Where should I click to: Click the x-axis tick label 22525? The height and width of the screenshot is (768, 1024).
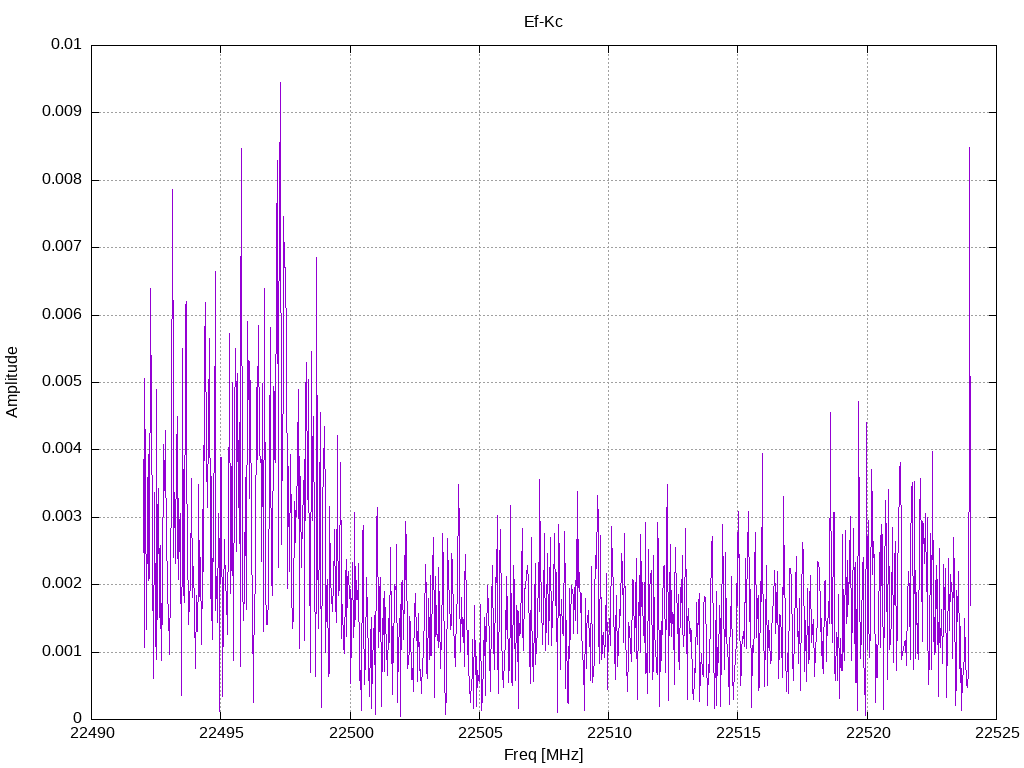997,733
